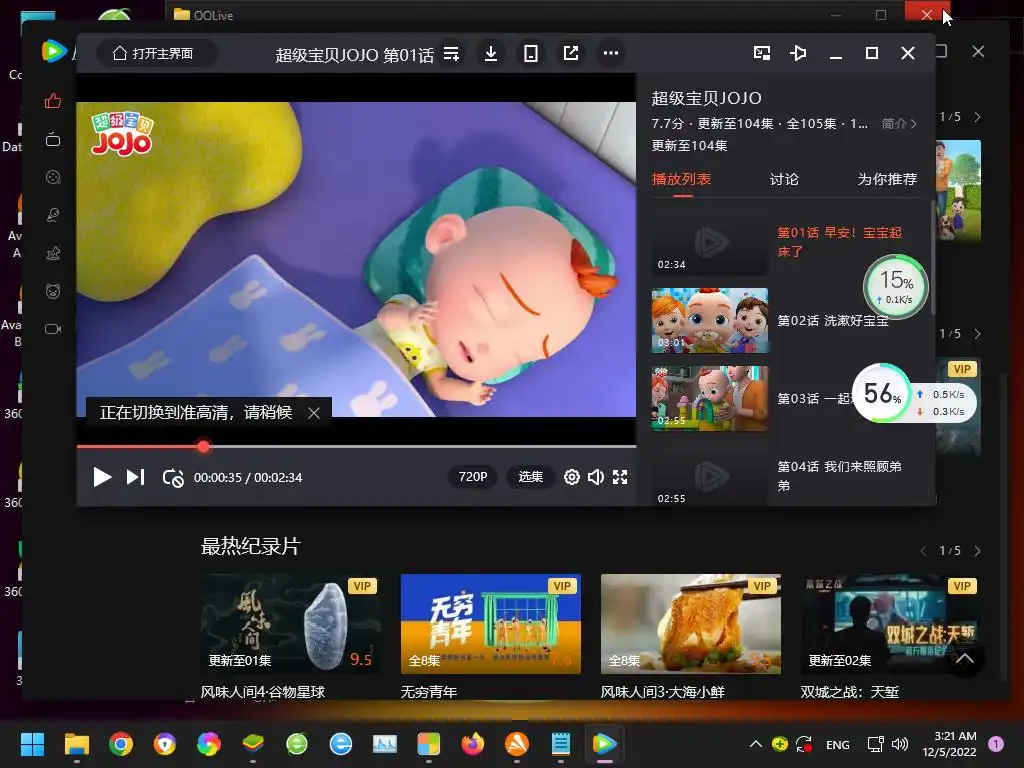Open the more options ellipsis menu
The image size is (1024, 768).
click(x=611, y=54)
